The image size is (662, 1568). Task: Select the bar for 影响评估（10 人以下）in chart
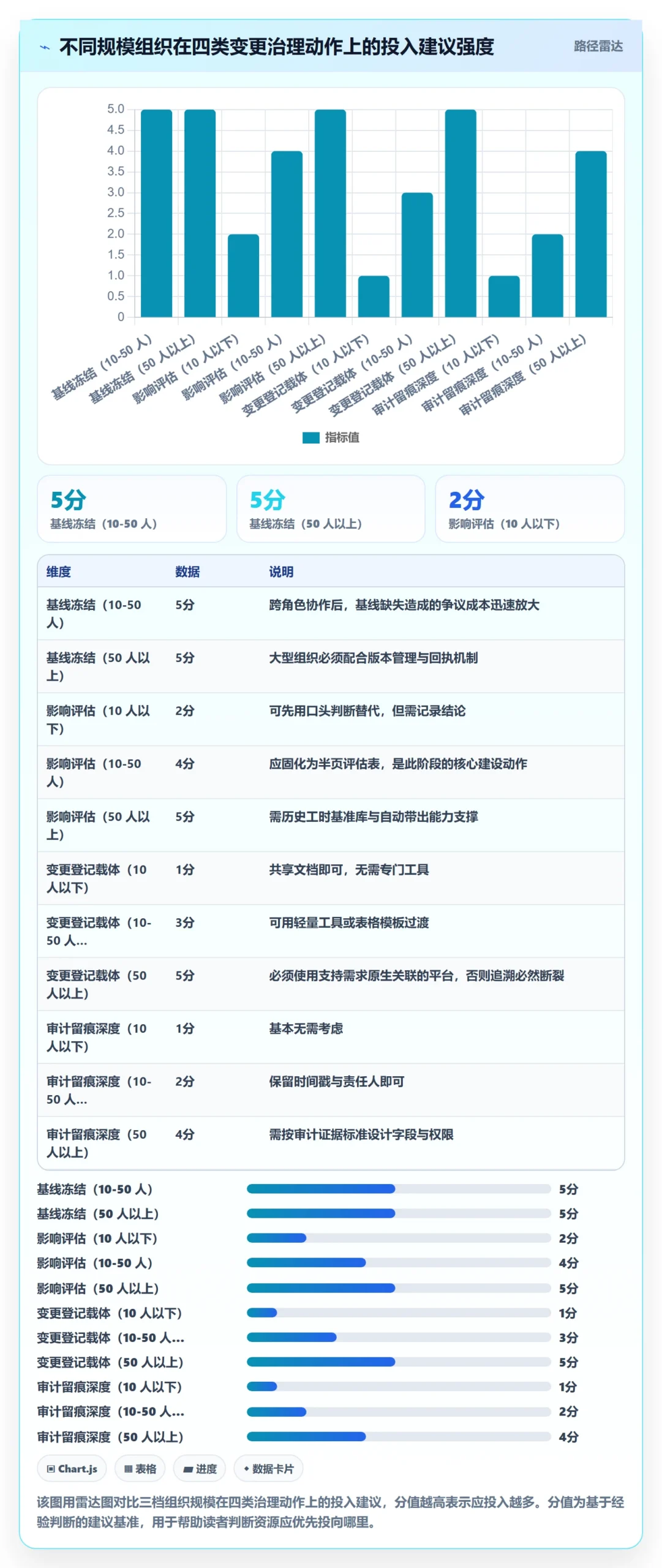coord(244,276)
